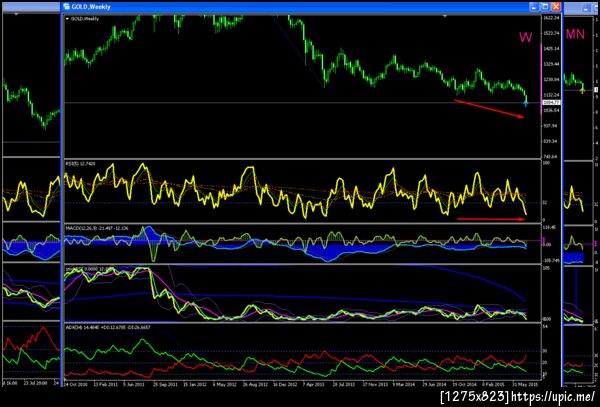Minimize the MN chart window on right
The width and height of the screenshot is (600, 407).
coord(587,7)
